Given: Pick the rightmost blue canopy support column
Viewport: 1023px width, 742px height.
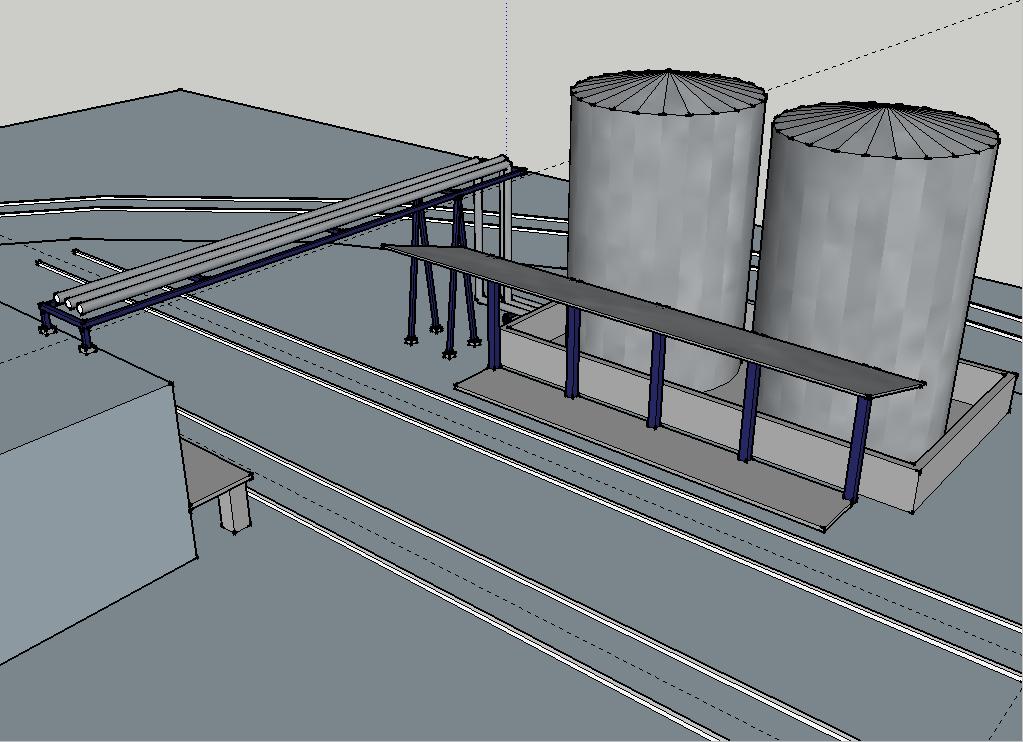Looking at the screenshot, I should pyautogui.click(x=855, y=448).
